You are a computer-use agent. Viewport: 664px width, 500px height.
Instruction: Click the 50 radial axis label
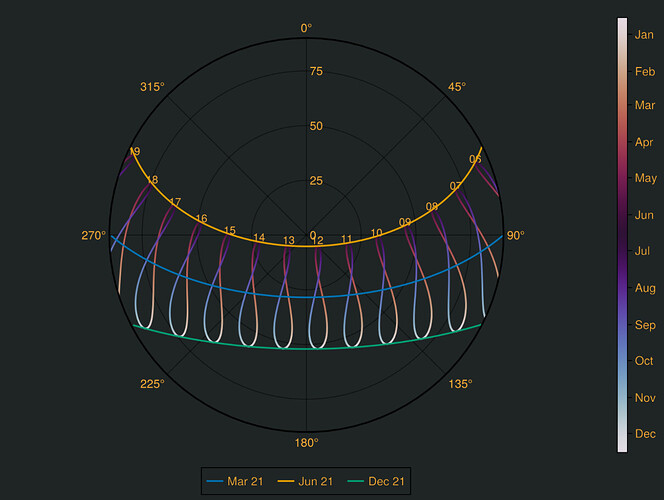[x=316, y=126]
